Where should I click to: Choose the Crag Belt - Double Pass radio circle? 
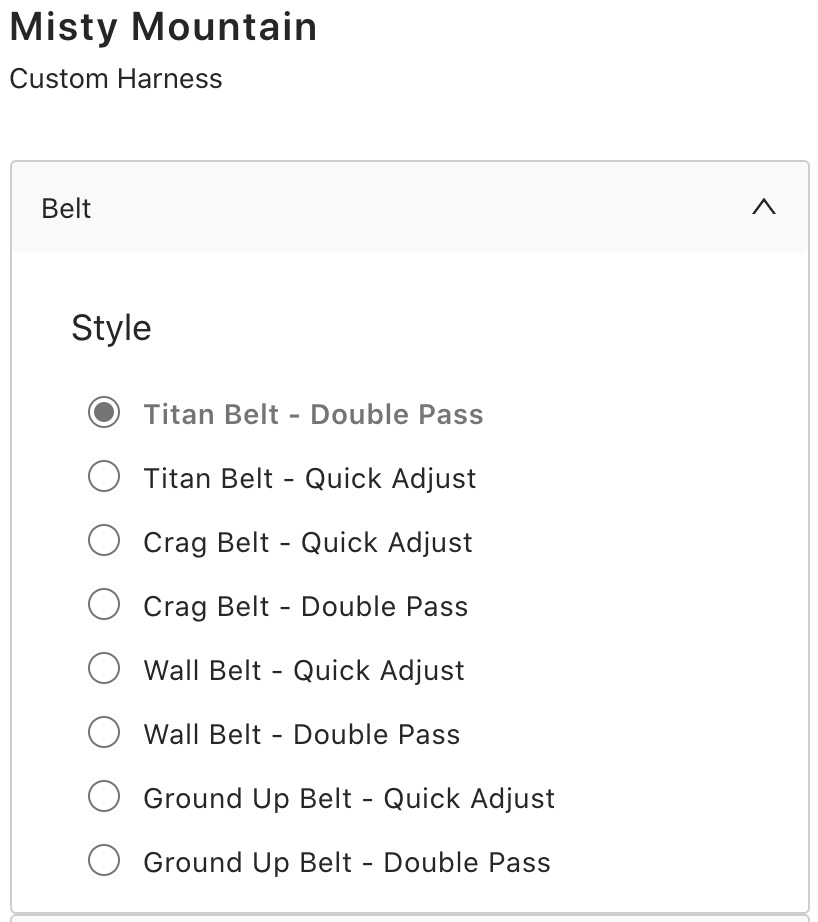click(x=104, y=605)
